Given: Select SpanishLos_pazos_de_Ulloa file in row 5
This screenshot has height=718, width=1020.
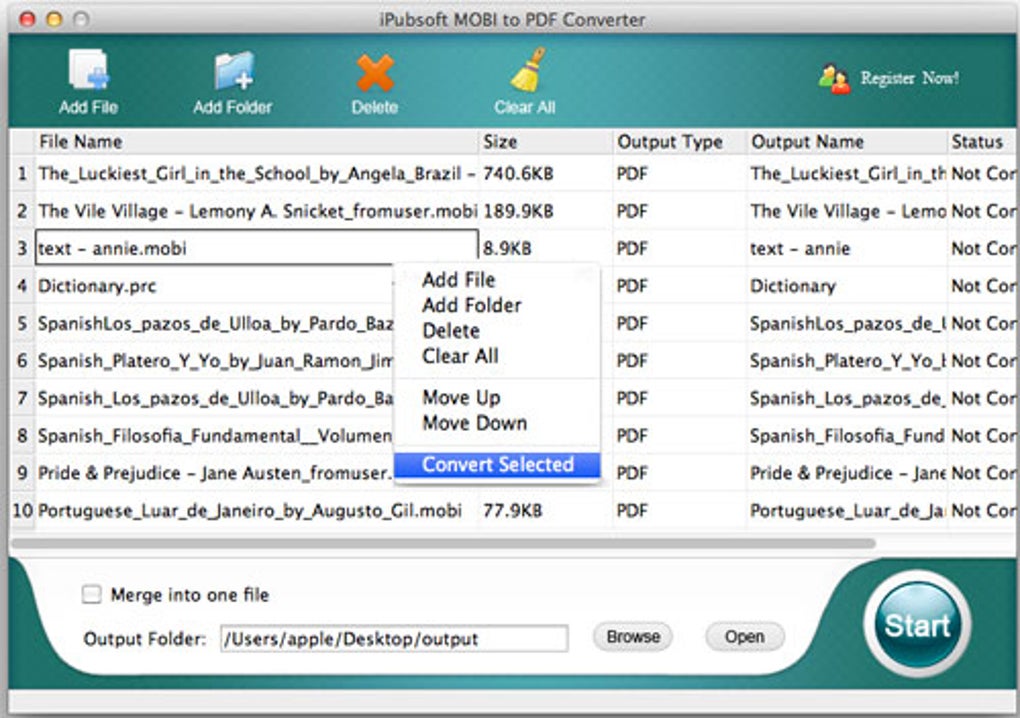Looking at the screenshot, I should coord(215,323).
